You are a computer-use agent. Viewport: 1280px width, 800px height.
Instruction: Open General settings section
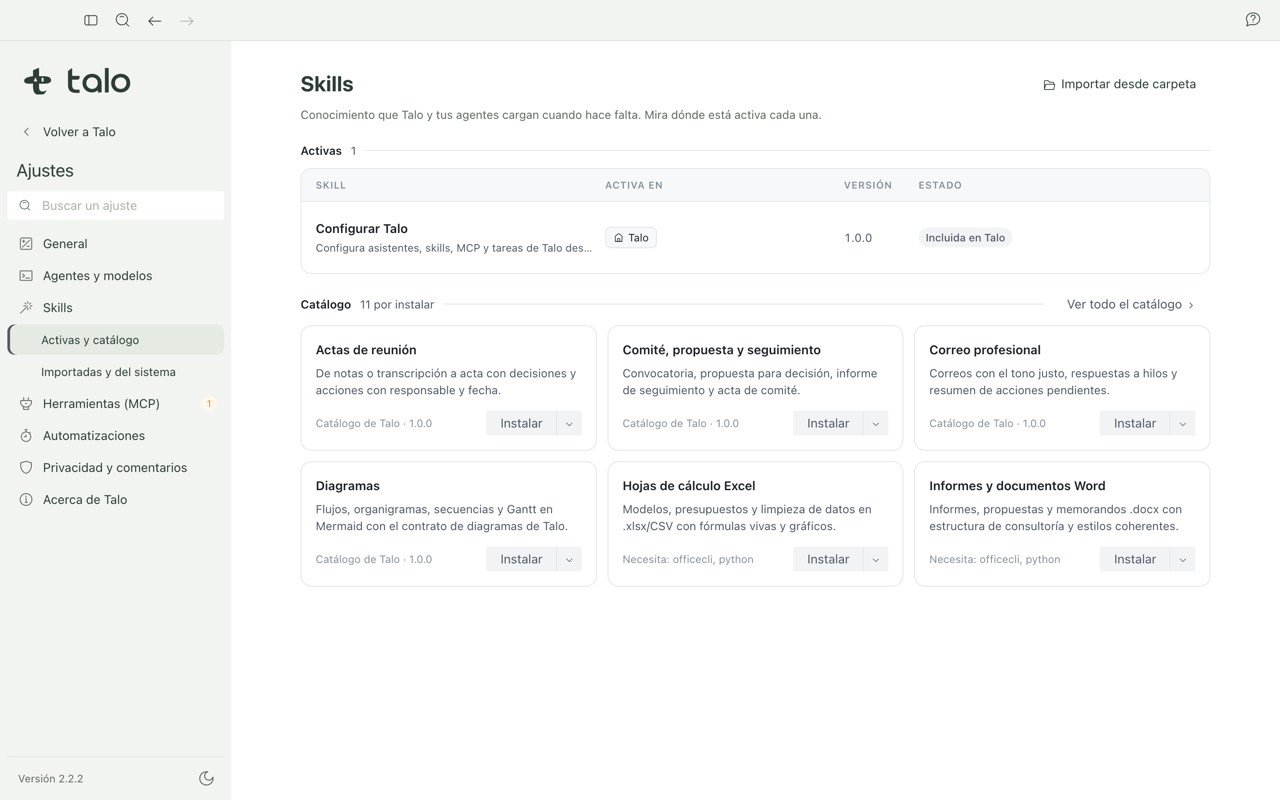(116, 244)
